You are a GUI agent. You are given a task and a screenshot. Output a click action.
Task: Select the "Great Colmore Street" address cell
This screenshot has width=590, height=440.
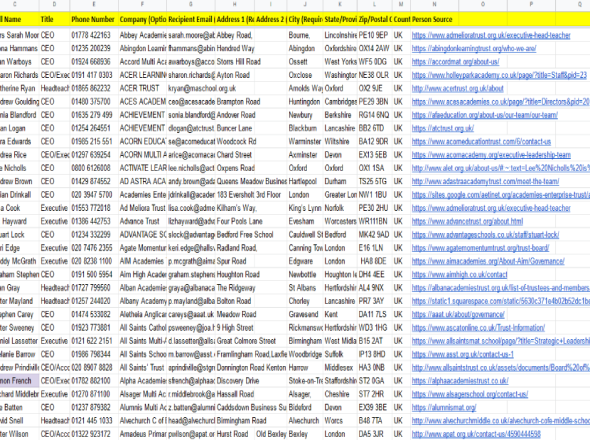point(235,341)
